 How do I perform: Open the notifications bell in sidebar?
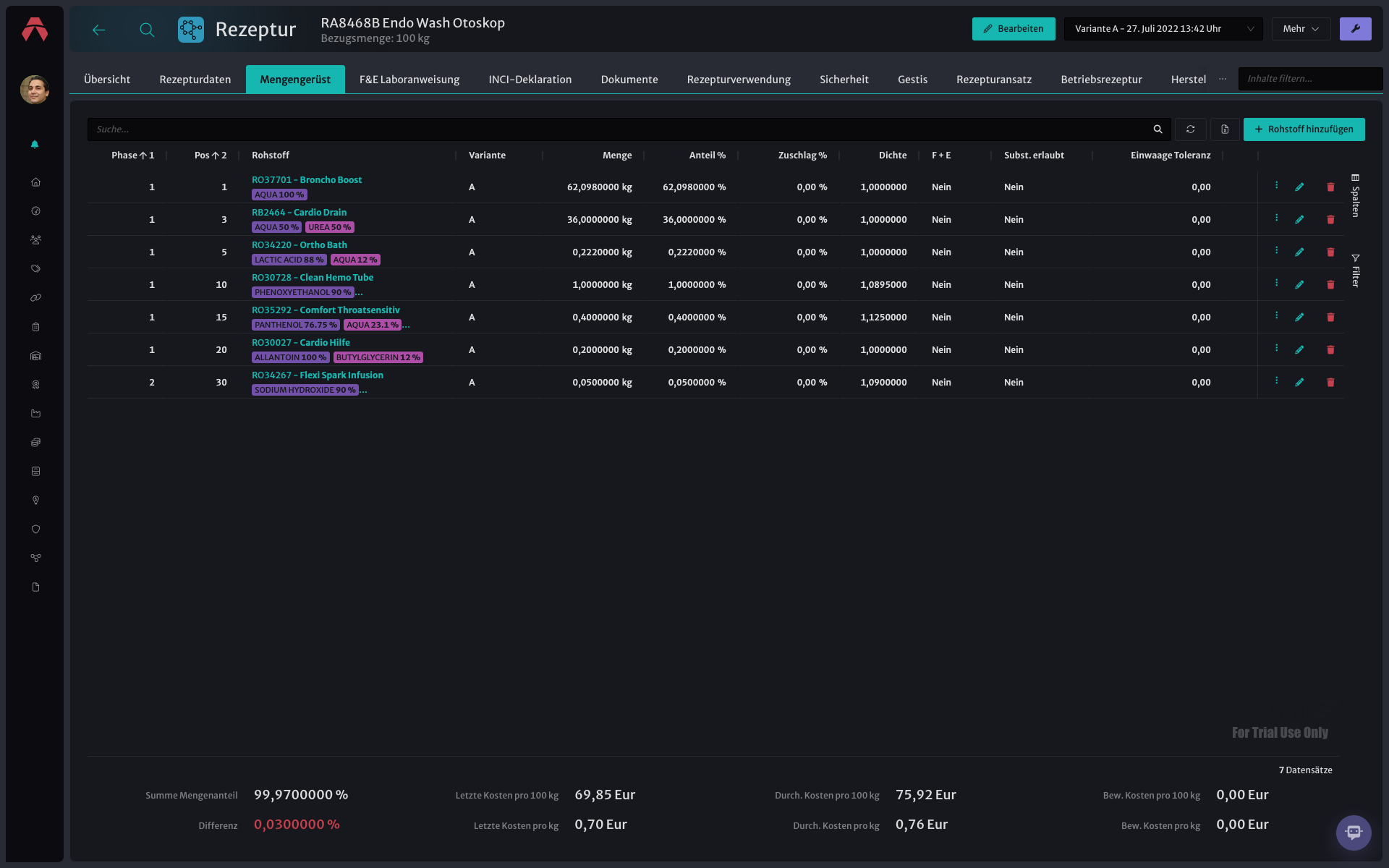pyautogui.click(x=35, y=145)
